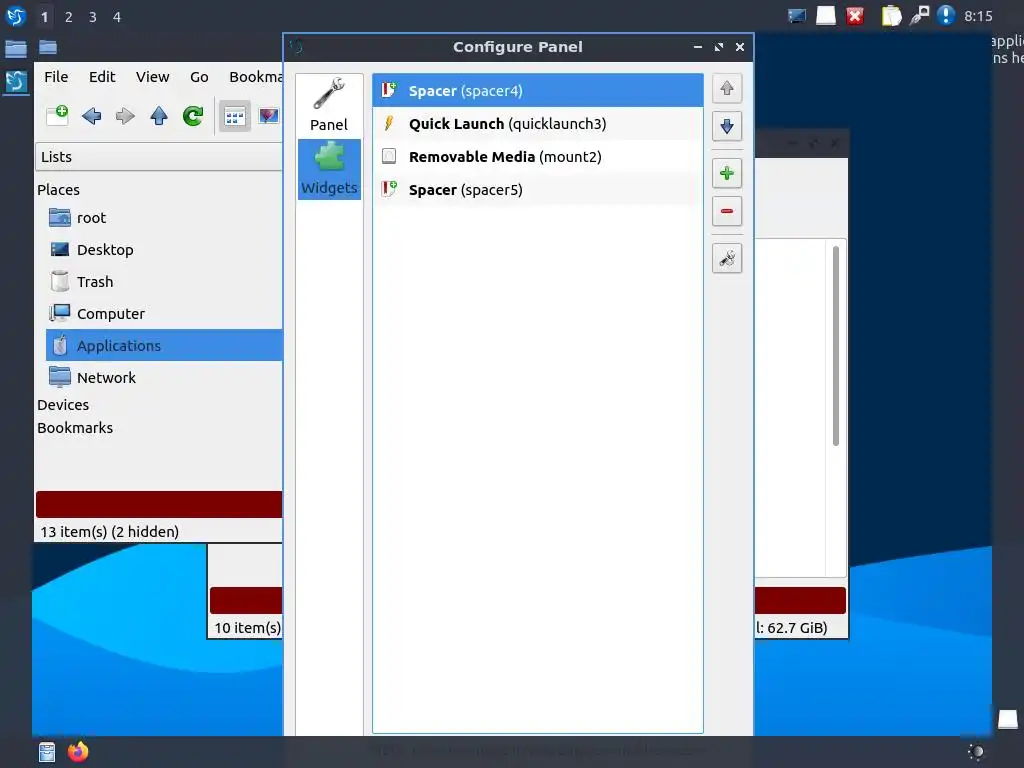Select Removable Media (mount2) widget row
The height and width of the screenshot is (768, 1024).
click(537, 157)
